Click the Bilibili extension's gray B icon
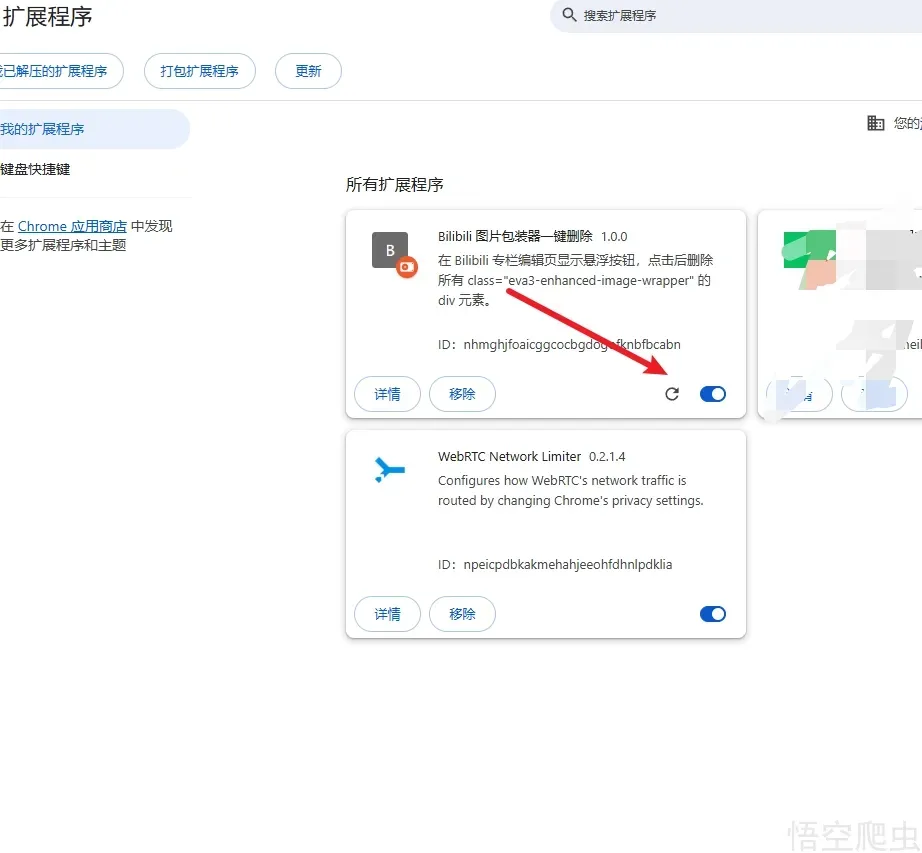 pyautogui.click(x=390, y=250)
